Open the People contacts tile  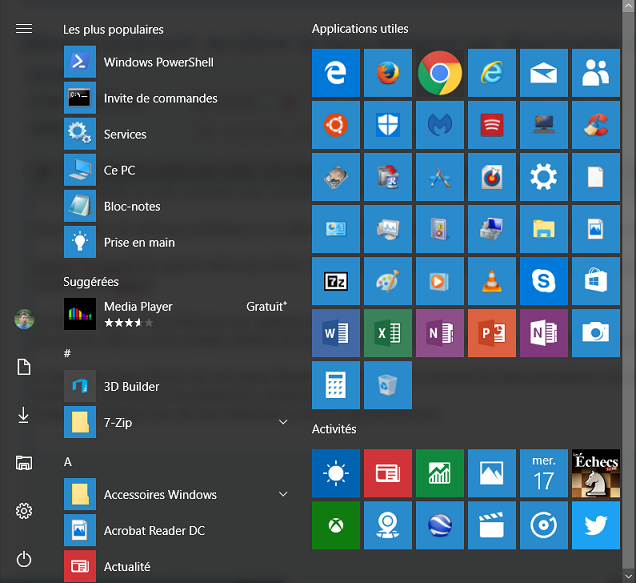tap(595, 73)
